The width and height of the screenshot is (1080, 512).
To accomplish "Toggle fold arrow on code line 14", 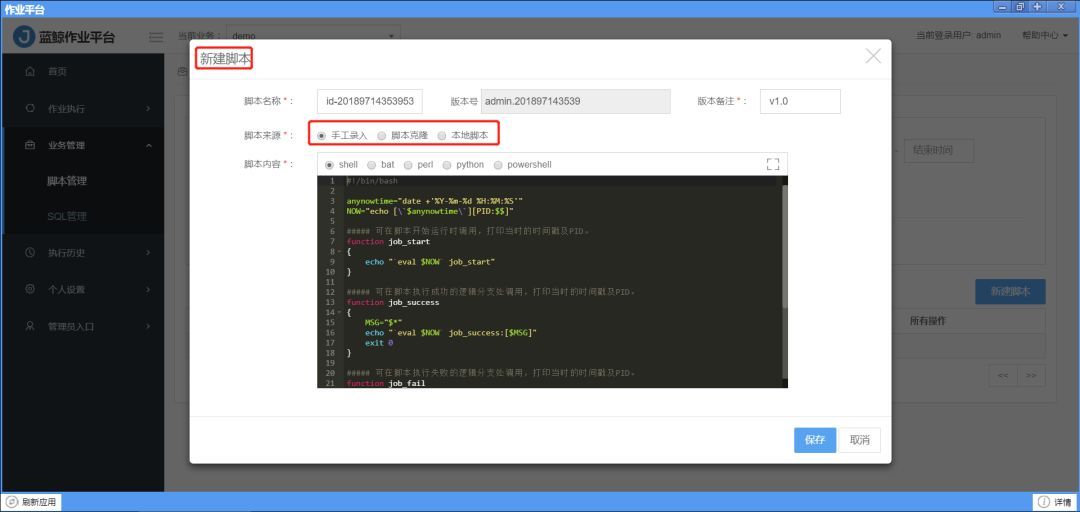I will [x=338, y=313].
